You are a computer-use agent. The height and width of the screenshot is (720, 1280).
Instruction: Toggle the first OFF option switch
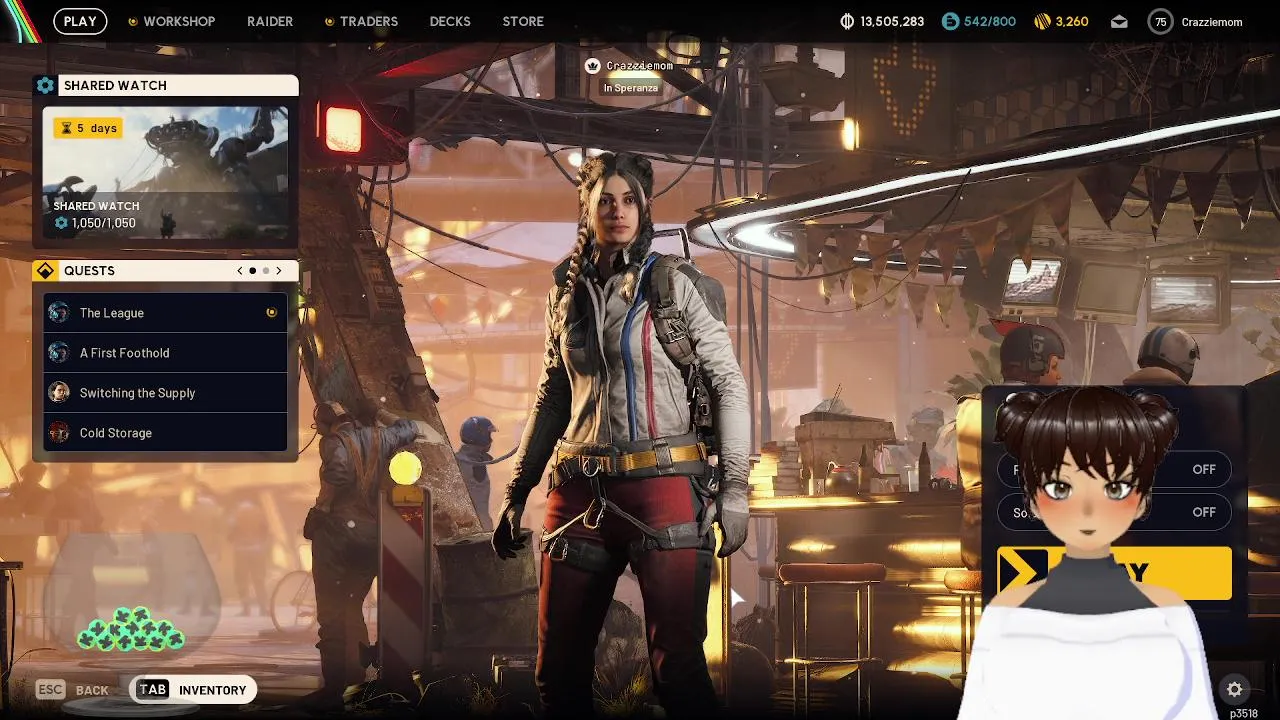(1204, 469)
